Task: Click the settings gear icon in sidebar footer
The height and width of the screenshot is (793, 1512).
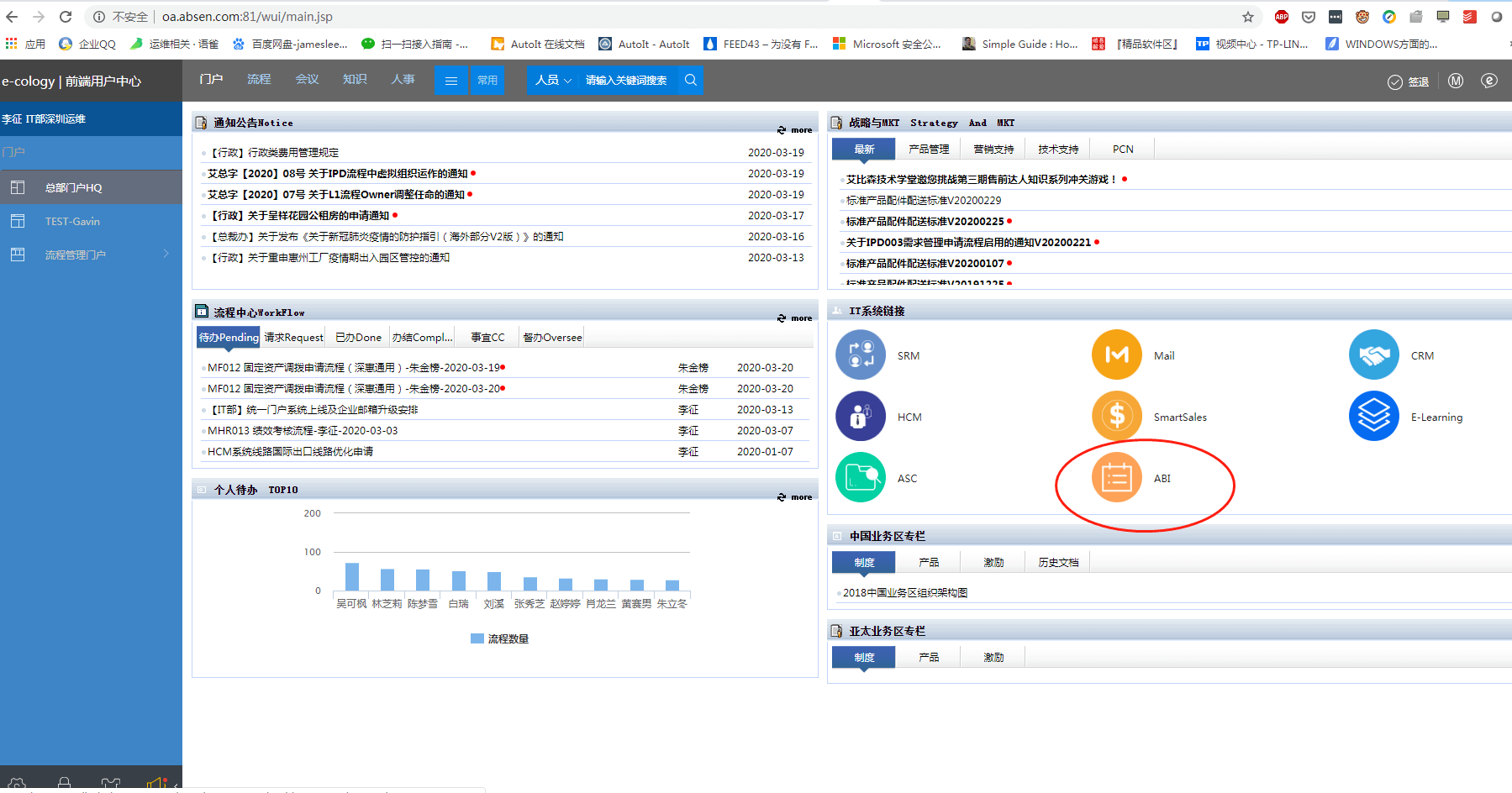Action: [17, 785]
